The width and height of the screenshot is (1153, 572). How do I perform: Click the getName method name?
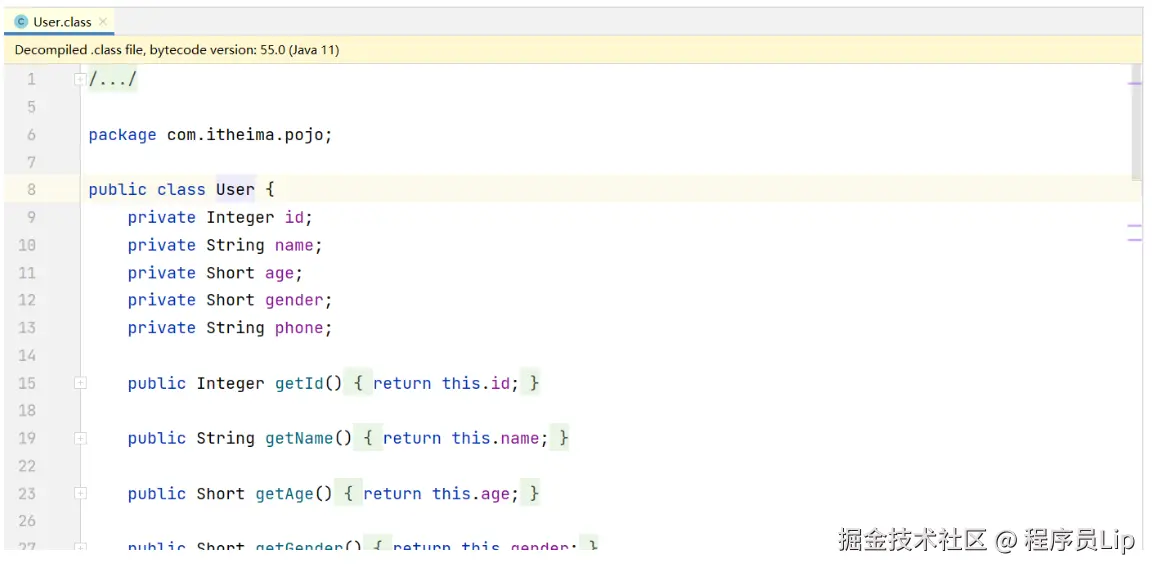pyautogui.click(x=299, y=438)
